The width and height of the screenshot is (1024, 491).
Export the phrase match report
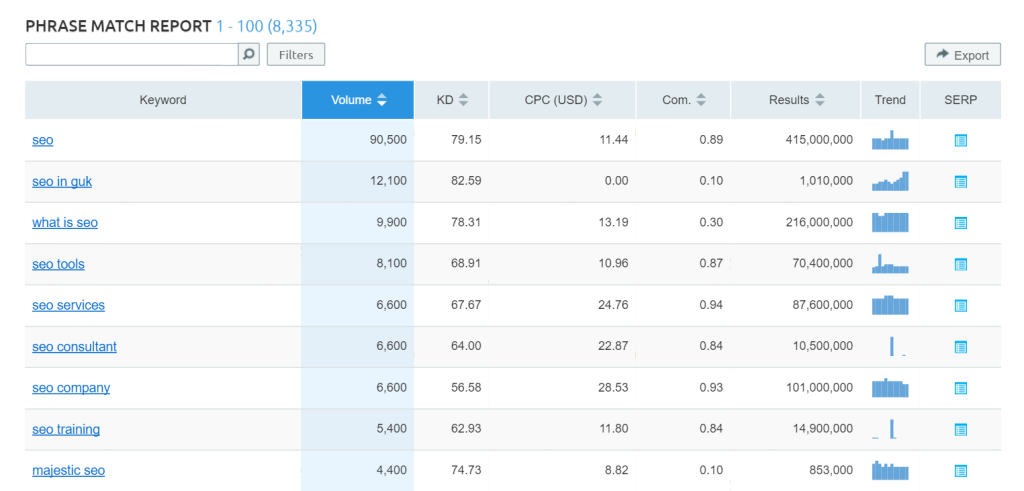pyautogui.click(x=962, y=56)
